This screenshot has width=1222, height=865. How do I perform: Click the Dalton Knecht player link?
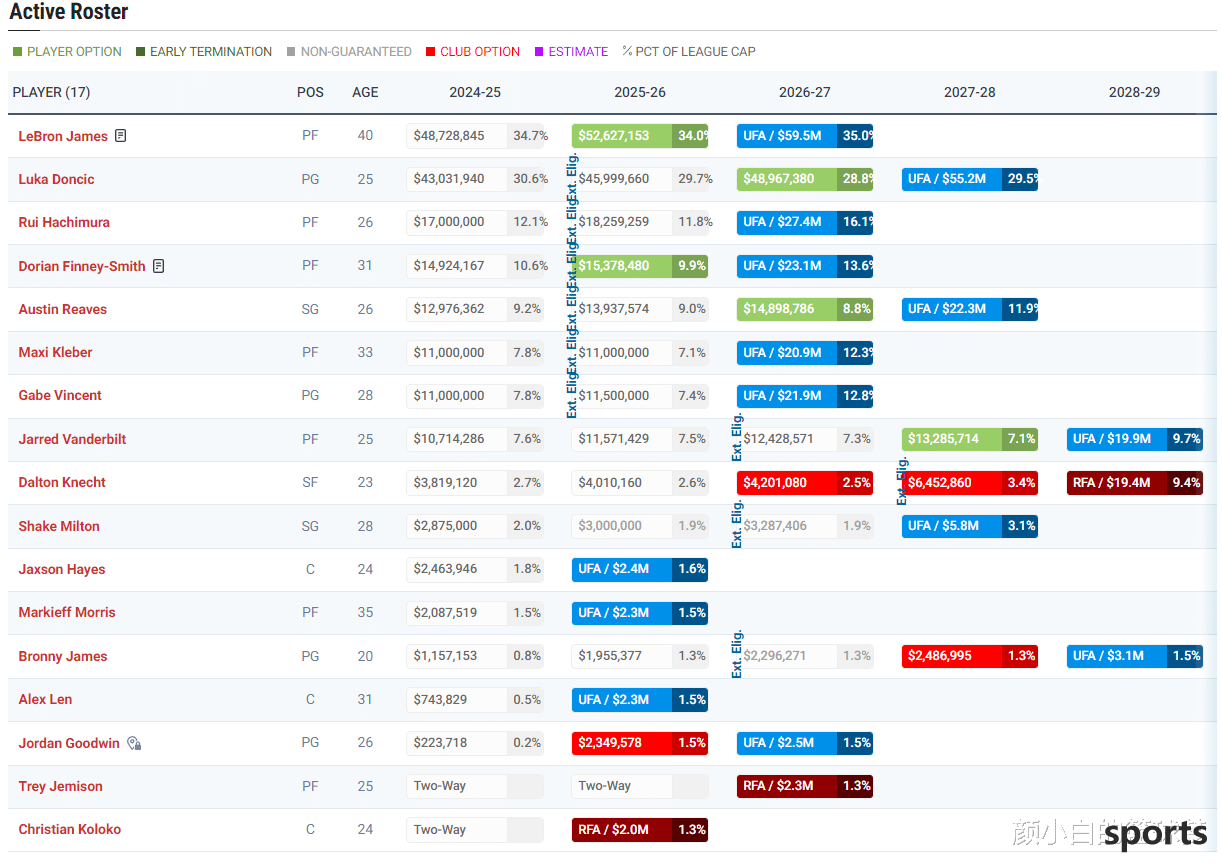pyautogui.click(x=62, y=482)
